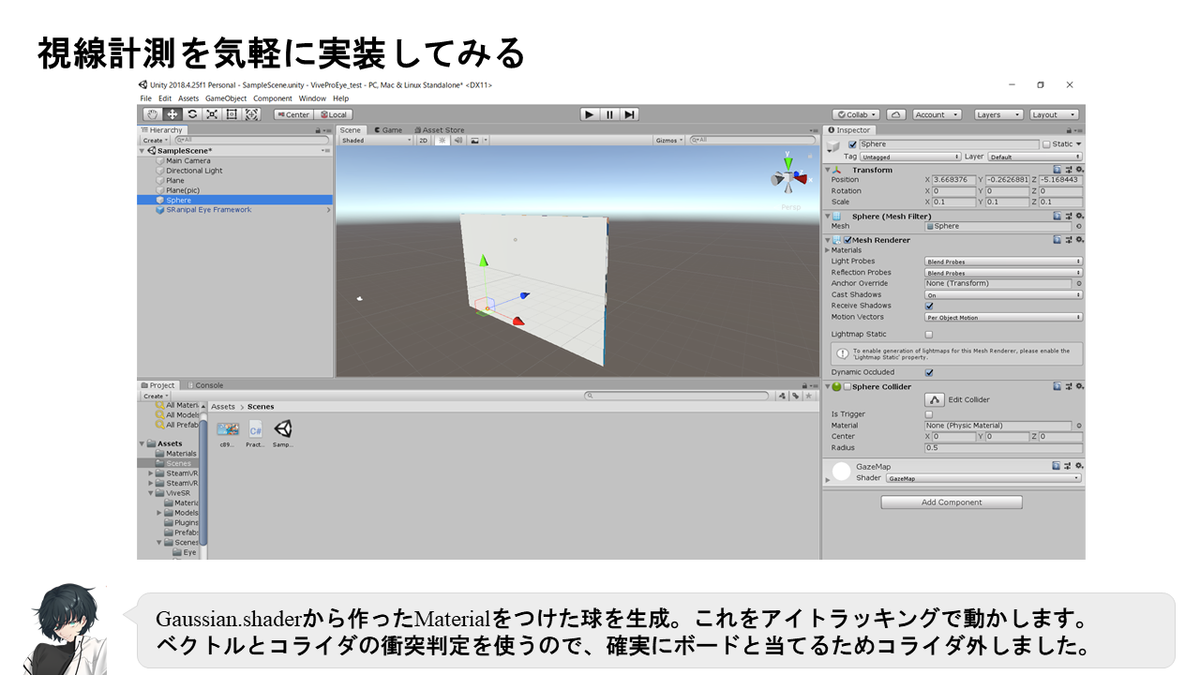Select the combined Transform tool
Viewport: 1200px width, 675px height.
coord(252,114)
